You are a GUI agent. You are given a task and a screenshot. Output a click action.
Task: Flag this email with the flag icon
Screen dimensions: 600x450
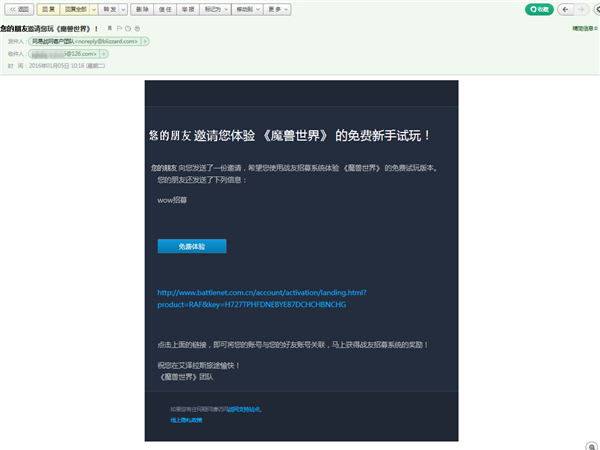119,28
